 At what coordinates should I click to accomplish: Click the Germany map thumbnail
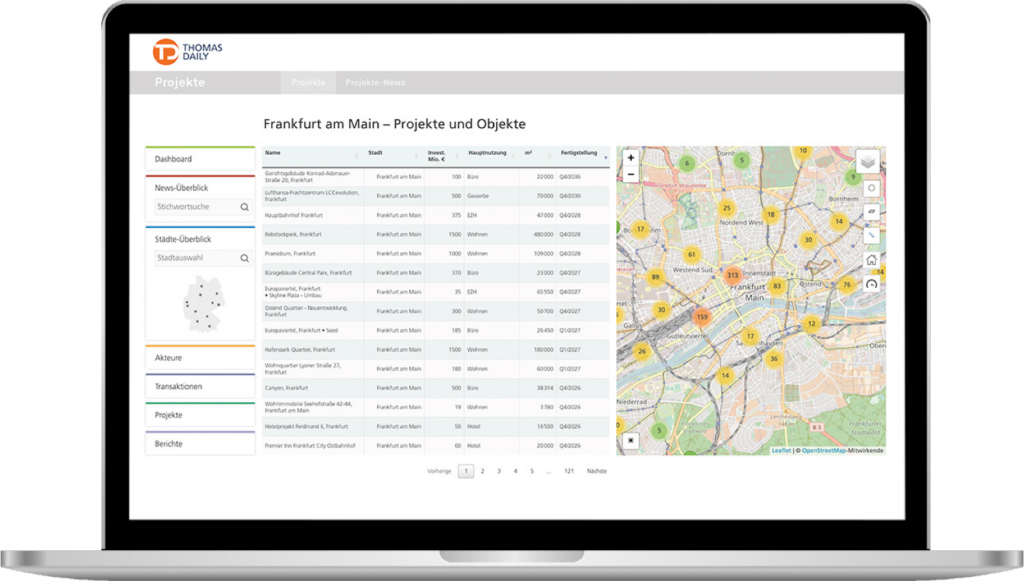coord(203,304)
